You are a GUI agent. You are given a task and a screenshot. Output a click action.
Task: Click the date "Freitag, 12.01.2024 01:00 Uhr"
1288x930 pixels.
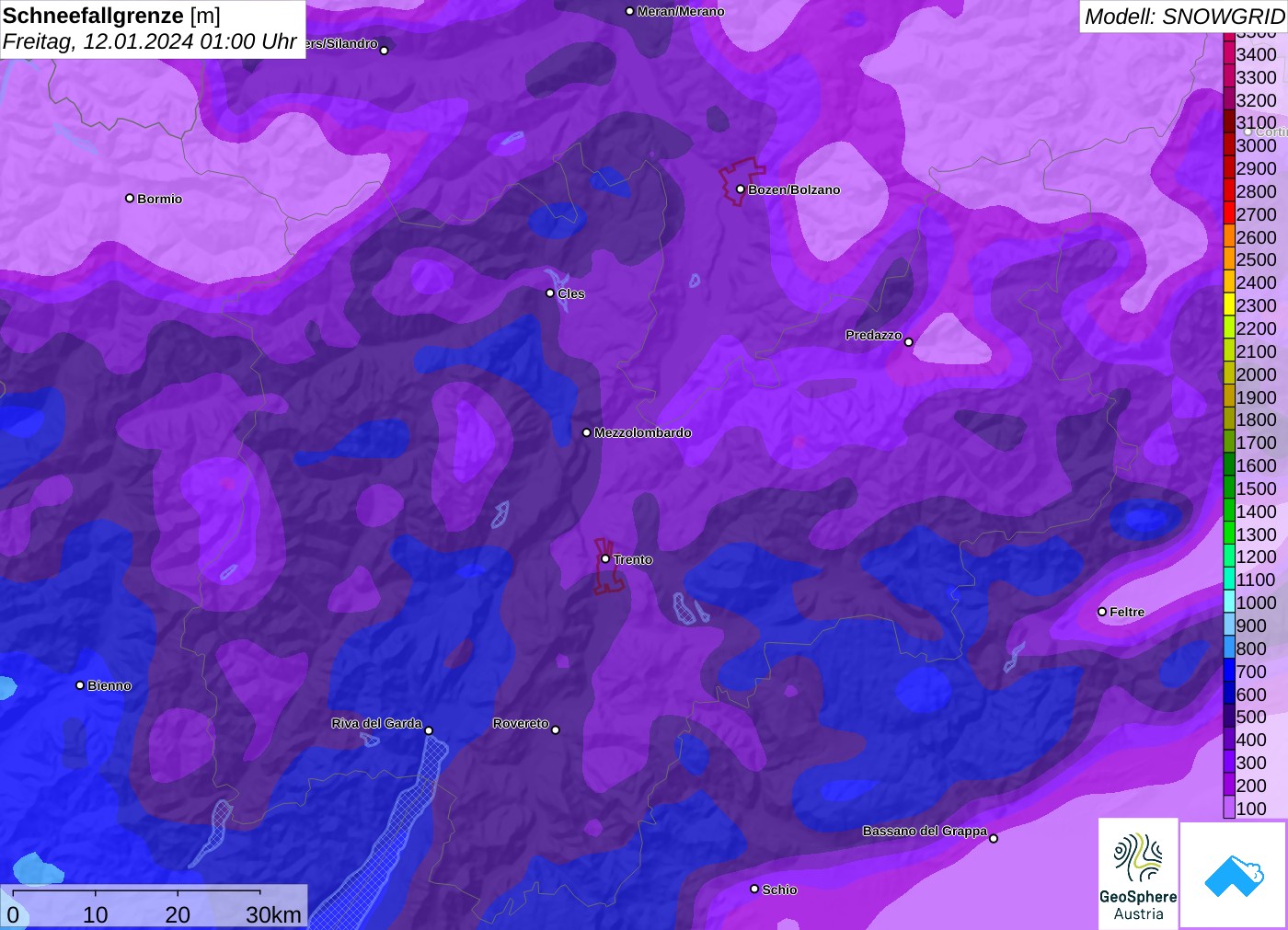(150, 41)
